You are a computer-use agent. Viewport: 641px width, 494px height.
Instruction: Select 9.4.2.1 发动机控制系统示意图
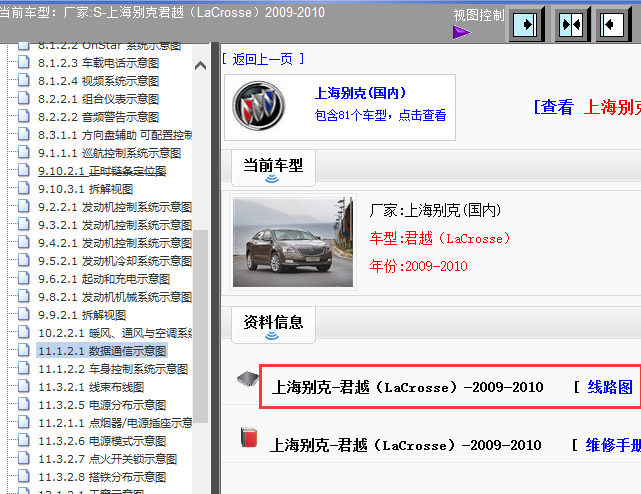pos(115,243)
